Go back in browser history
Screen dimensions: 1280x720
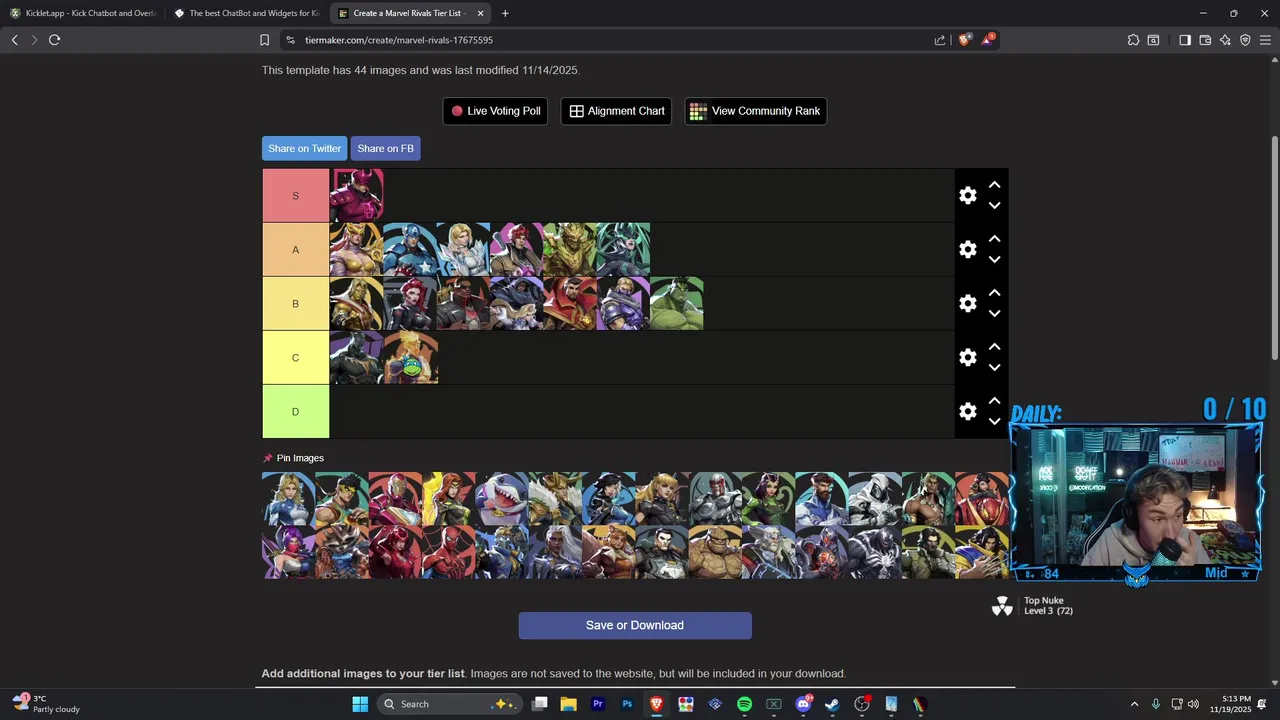coord(14,40)
